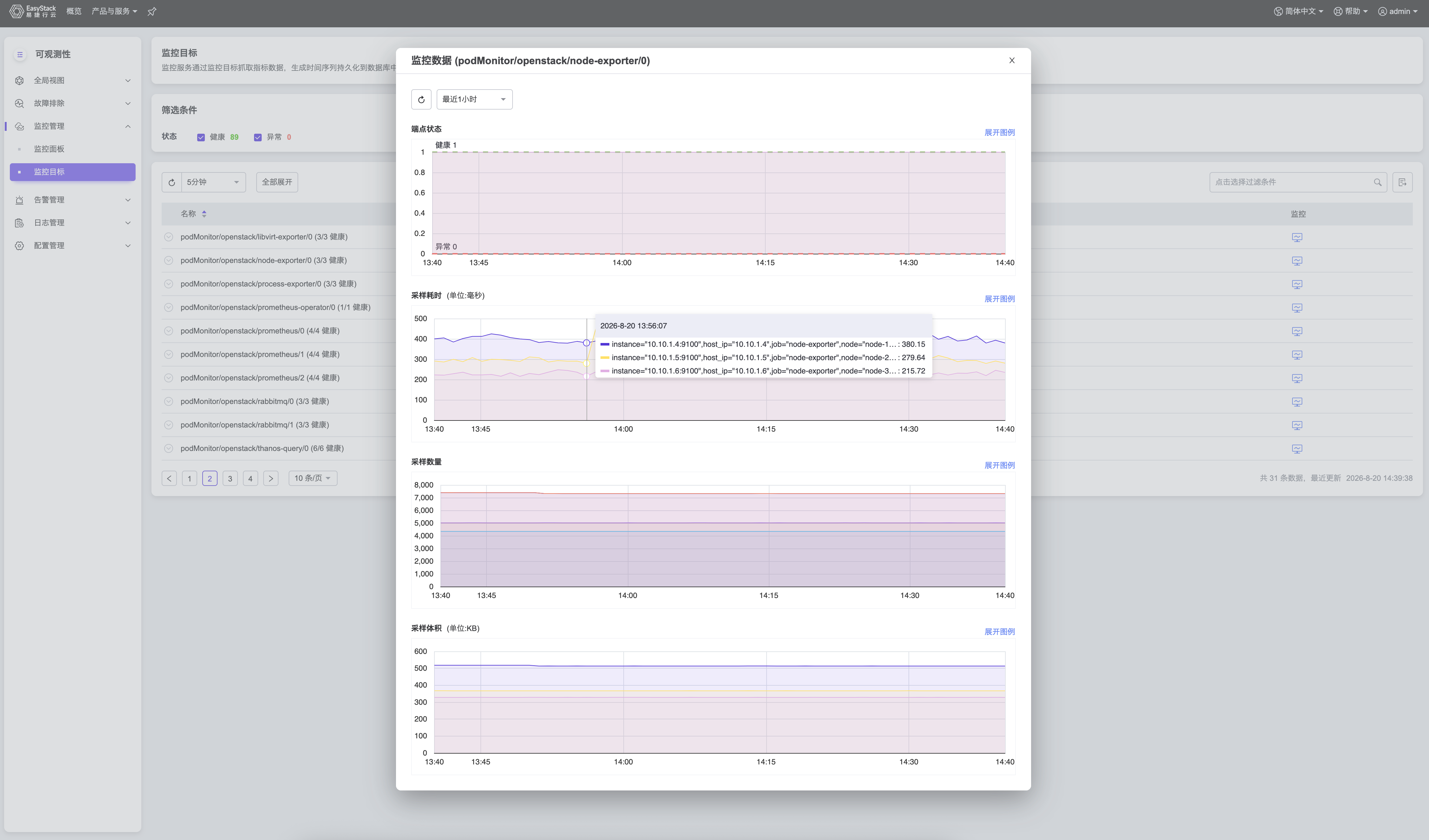The width and height of the screenshot is (1429, 840).
Task: Expand legend for 采样数量 chart
Action: (999, 465)
